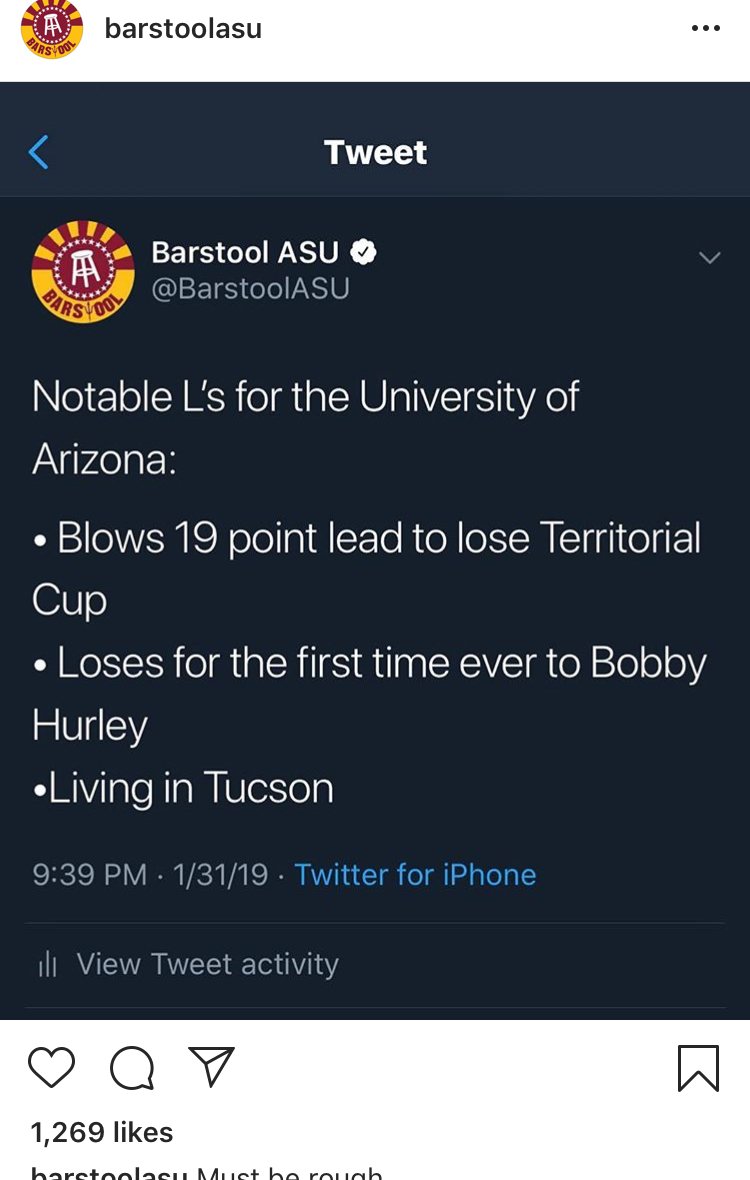Go back using the blue chevron arrow

(x=38, y=152)
